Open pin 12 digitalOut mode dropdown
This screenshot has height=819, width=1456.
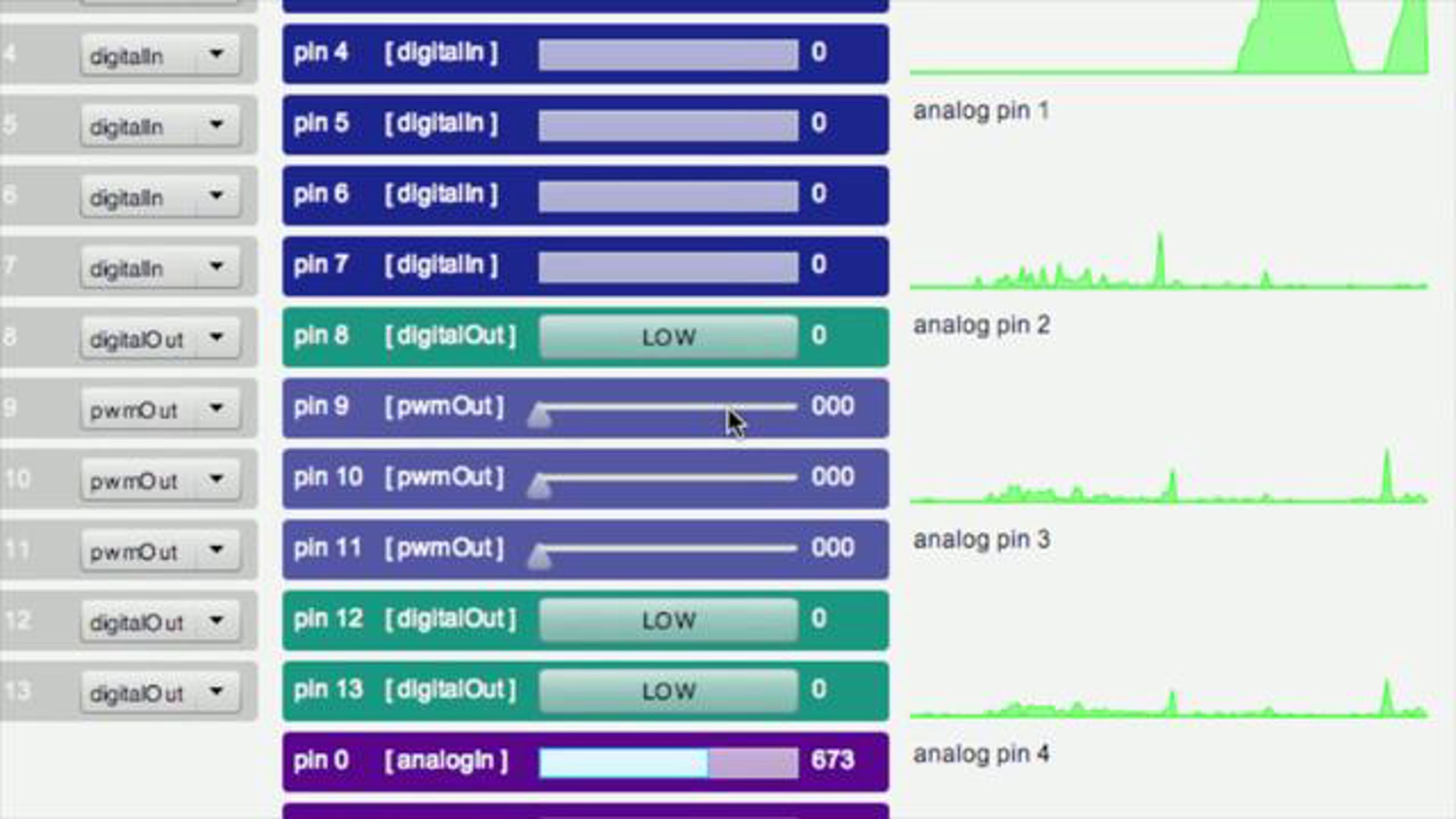click(x=160, y=622)
